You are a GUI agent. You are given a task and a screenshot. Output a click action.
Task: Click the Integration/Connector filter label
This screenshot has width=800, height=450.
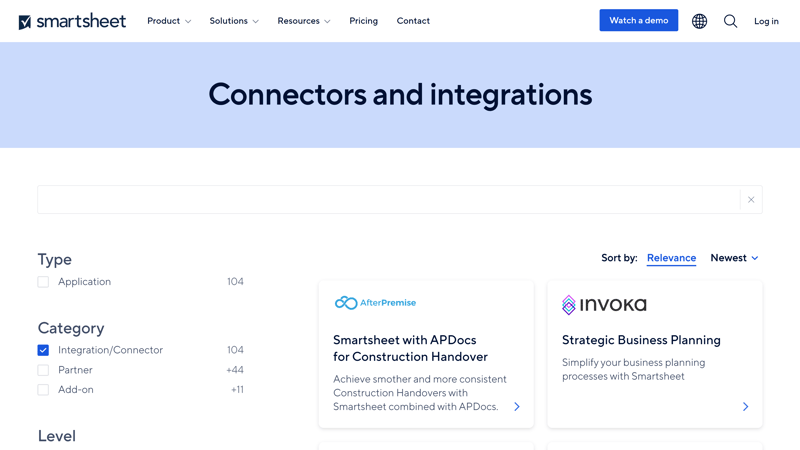[x=110, y=350]
